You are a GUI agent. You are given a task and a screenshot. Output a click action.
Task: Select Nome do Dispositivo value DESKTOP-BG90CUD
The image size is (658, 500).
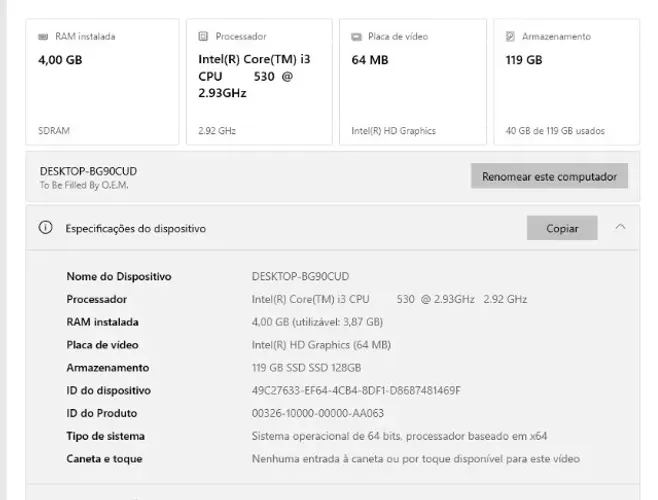coord(300,276)
